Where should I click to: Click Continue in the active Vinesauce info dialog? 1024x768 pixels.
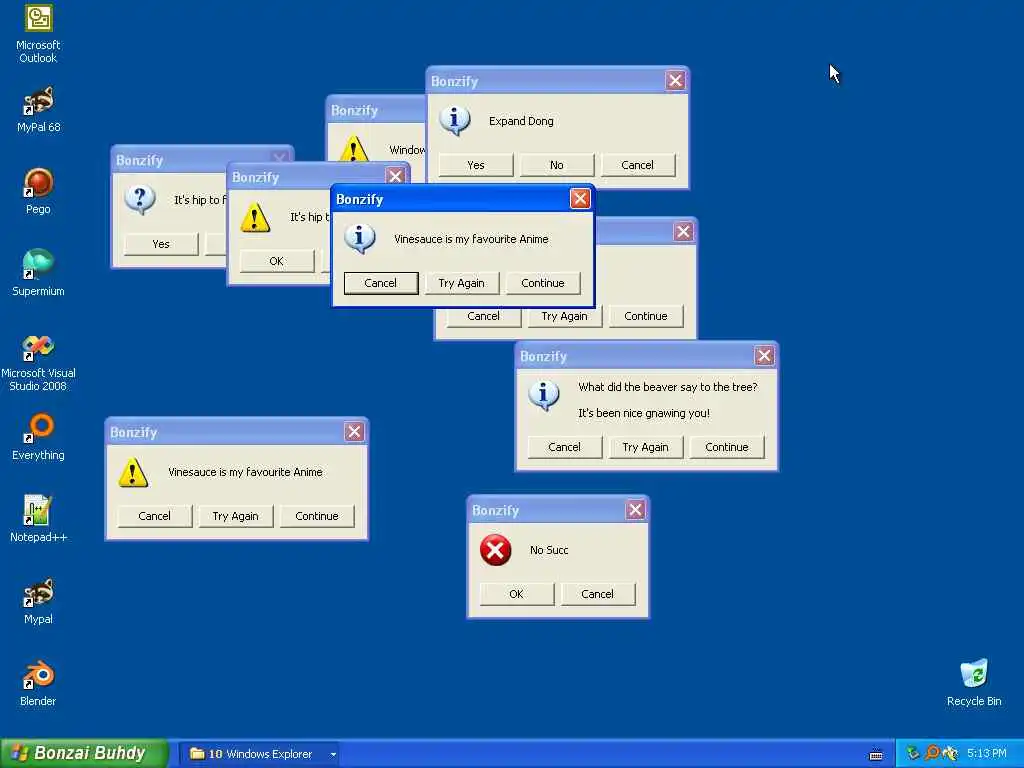(x=543, y=283)
